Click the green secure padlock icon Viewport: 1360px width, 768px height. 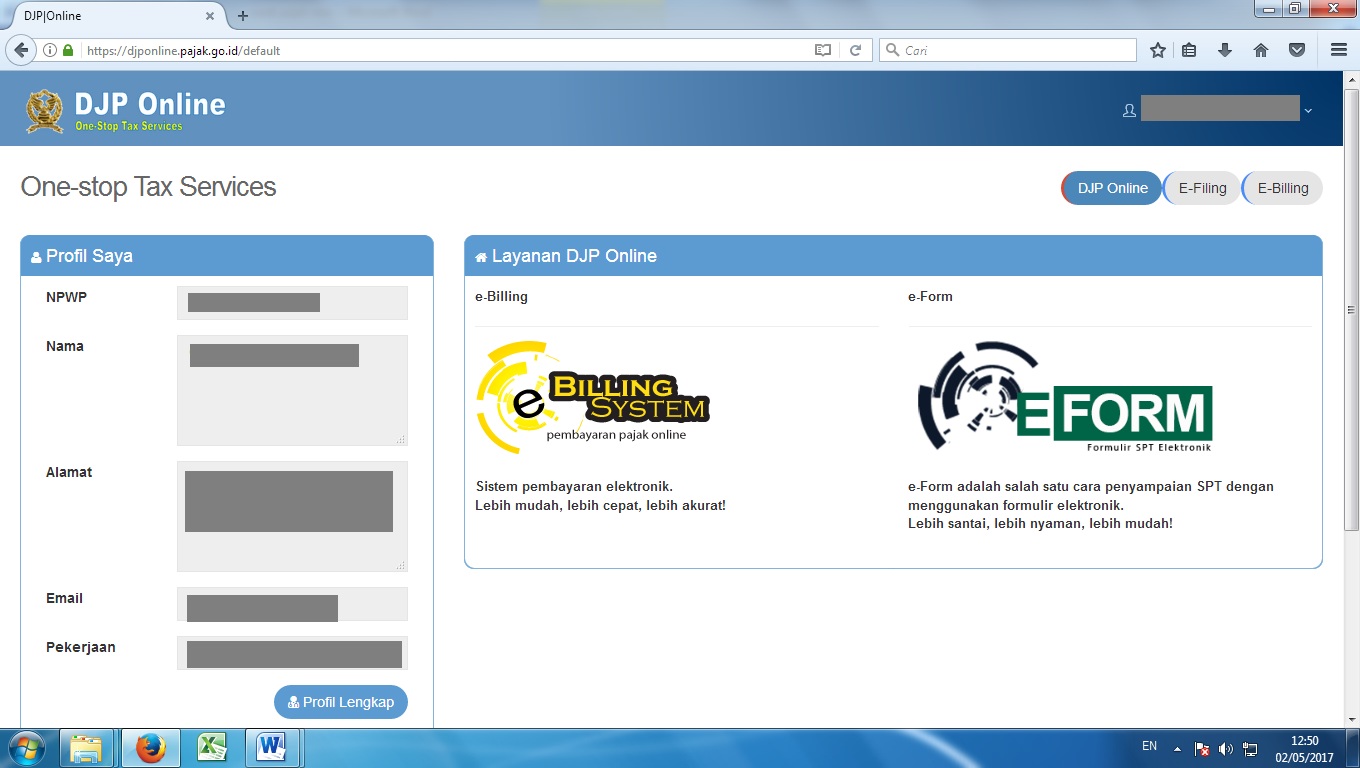click(x=68, y=50)
